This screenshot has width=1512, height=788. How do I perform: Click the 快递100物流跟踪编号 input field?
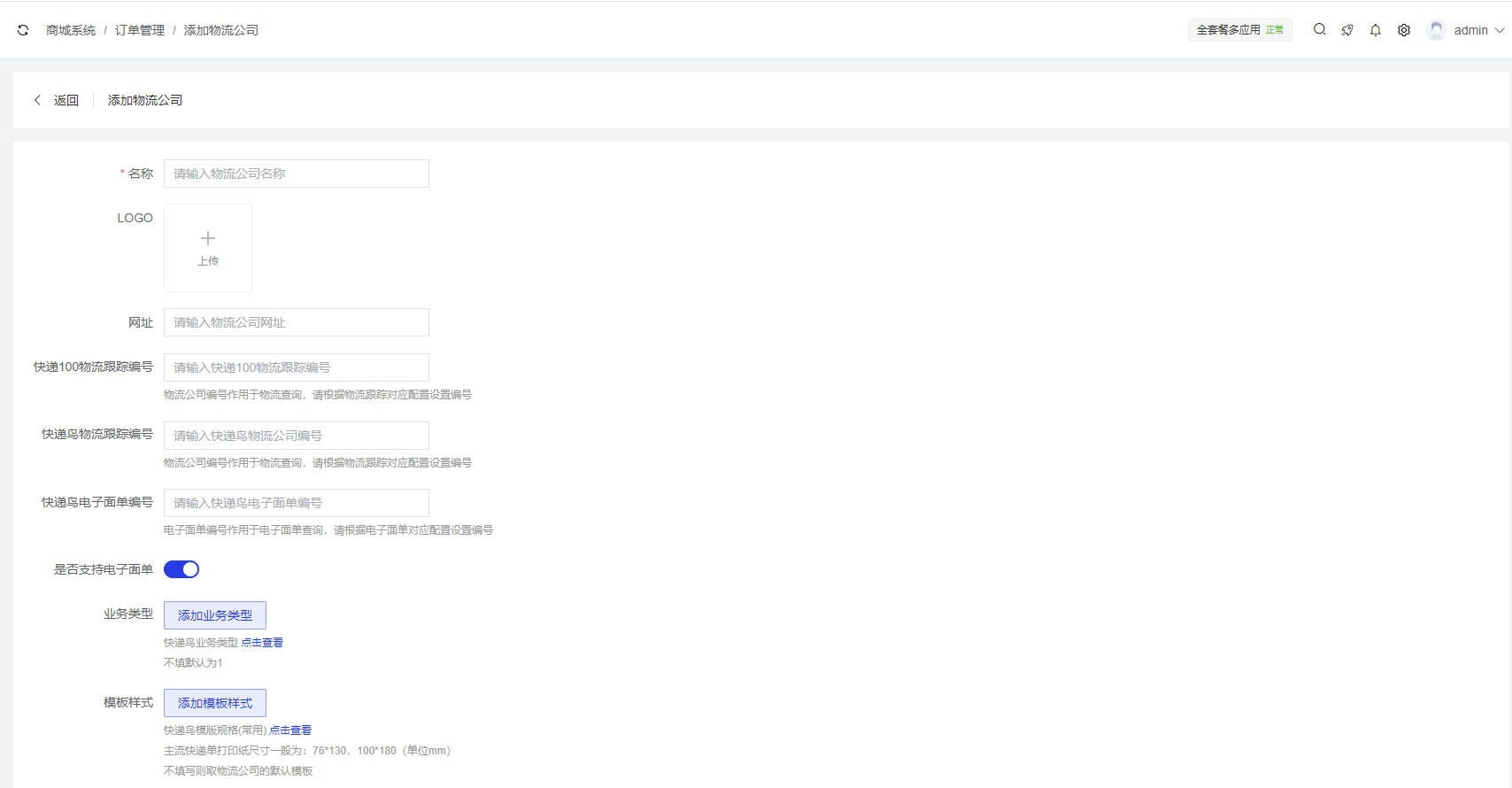(297, 367)
